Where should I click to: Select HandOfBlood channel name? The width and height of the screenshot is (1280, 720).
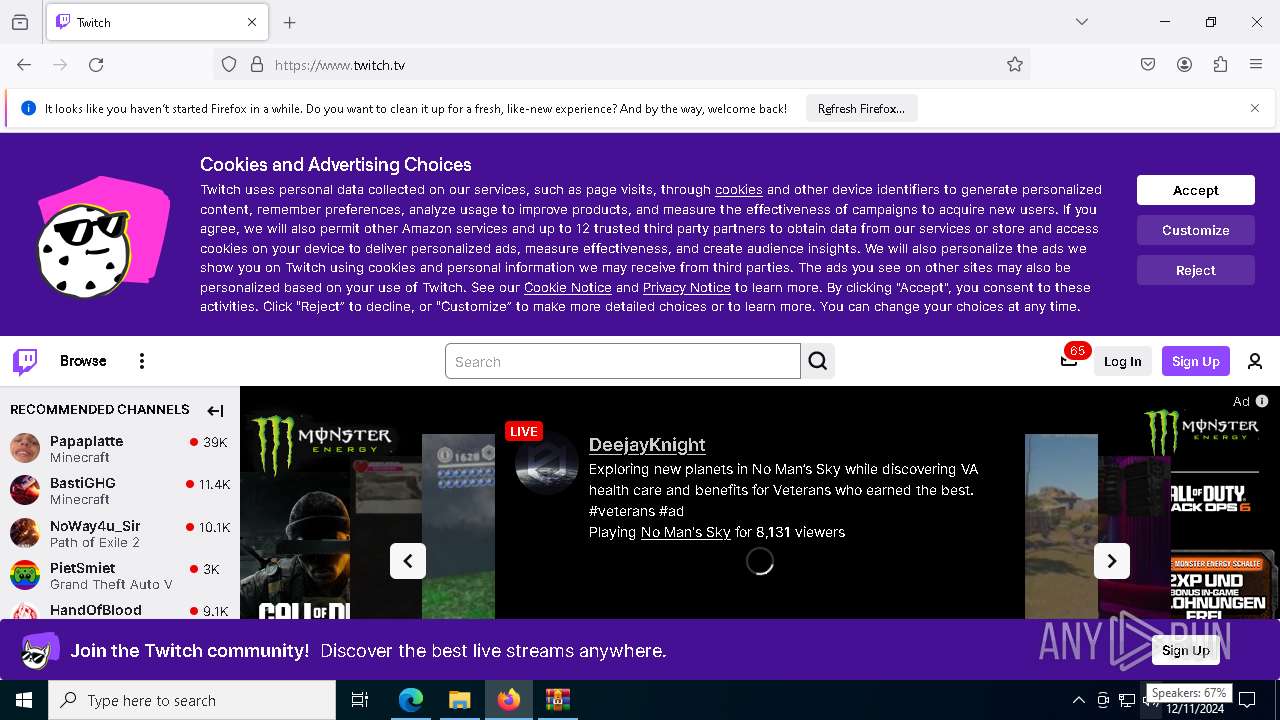96,610
